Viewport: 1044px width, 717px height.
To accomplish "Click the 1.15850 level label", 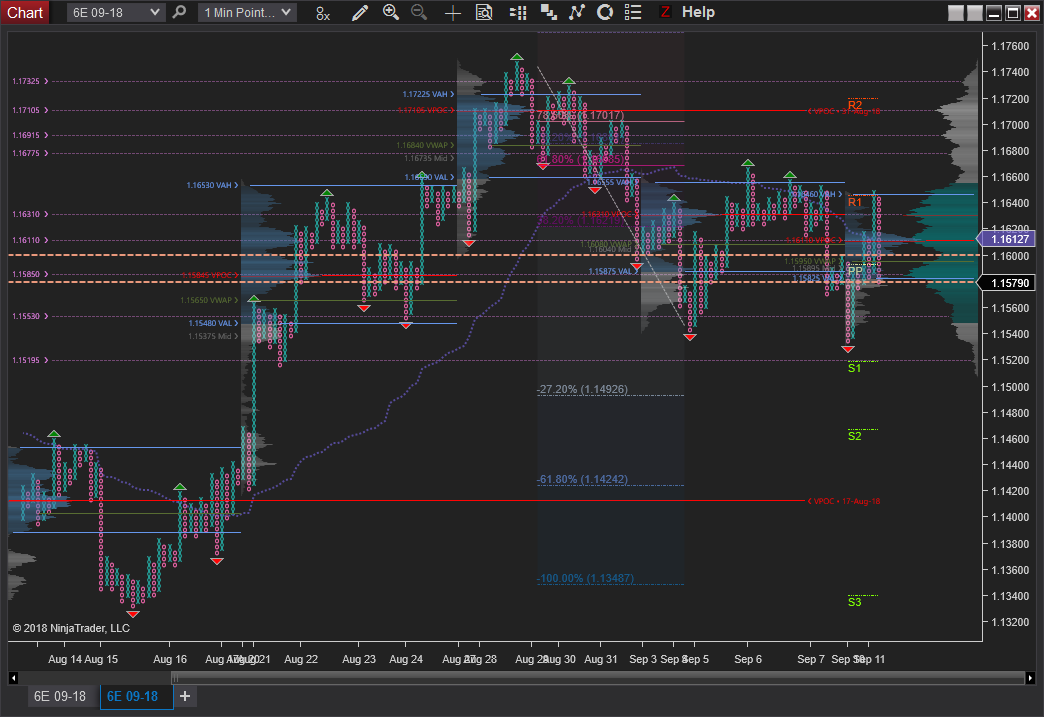I will click(29, 274).
